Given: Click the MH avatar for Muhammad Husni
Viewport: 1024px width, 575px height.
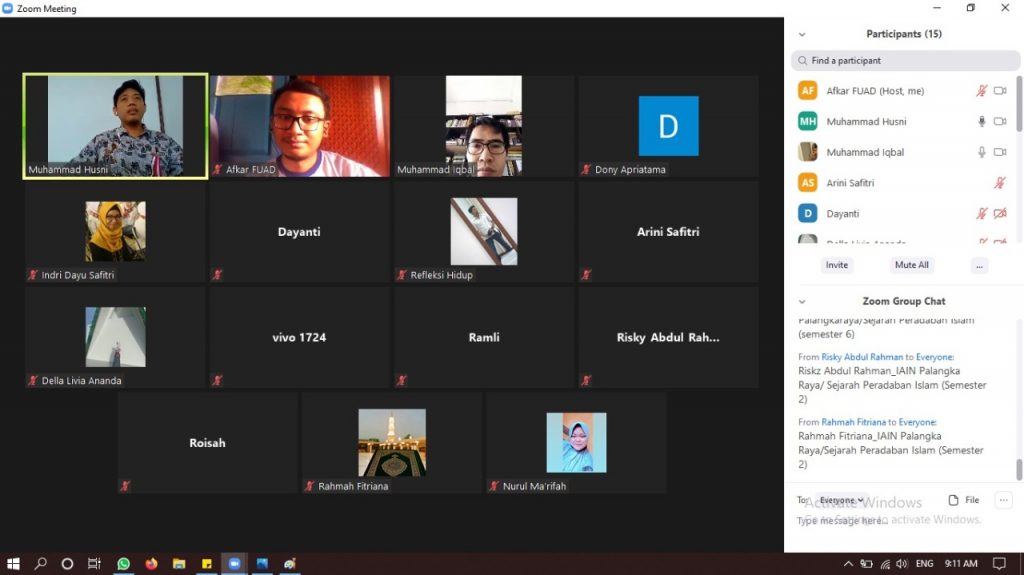Looking at the screenshot, I should point(808,121).
